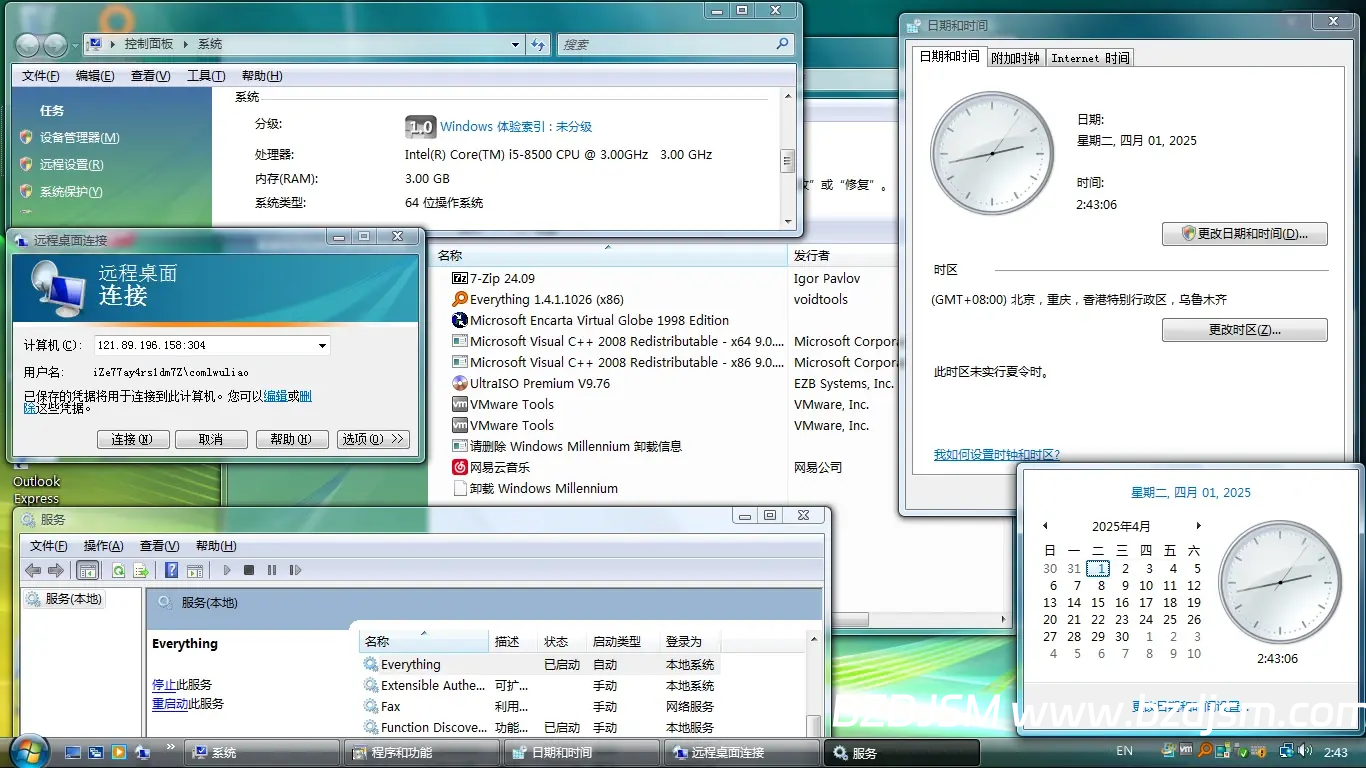Image resolution: width=1366 pixels, height=768 pixels.
Task: Click the 连接(N) button
Action: [x=132, y=439]
